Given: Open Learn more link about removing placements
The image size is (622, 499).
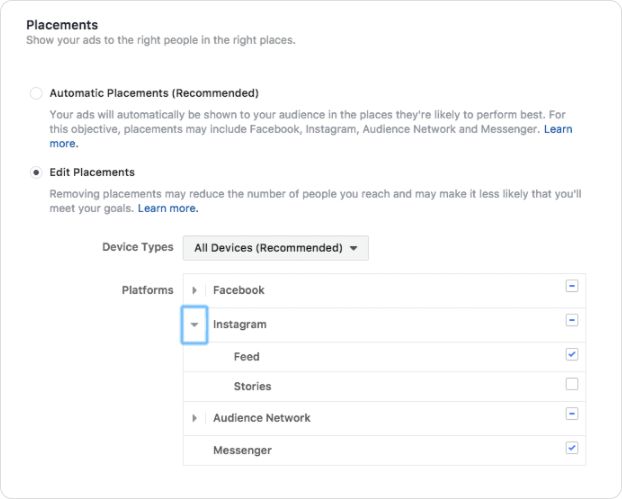Looking at the screenshot, I should tap(168, 208).
